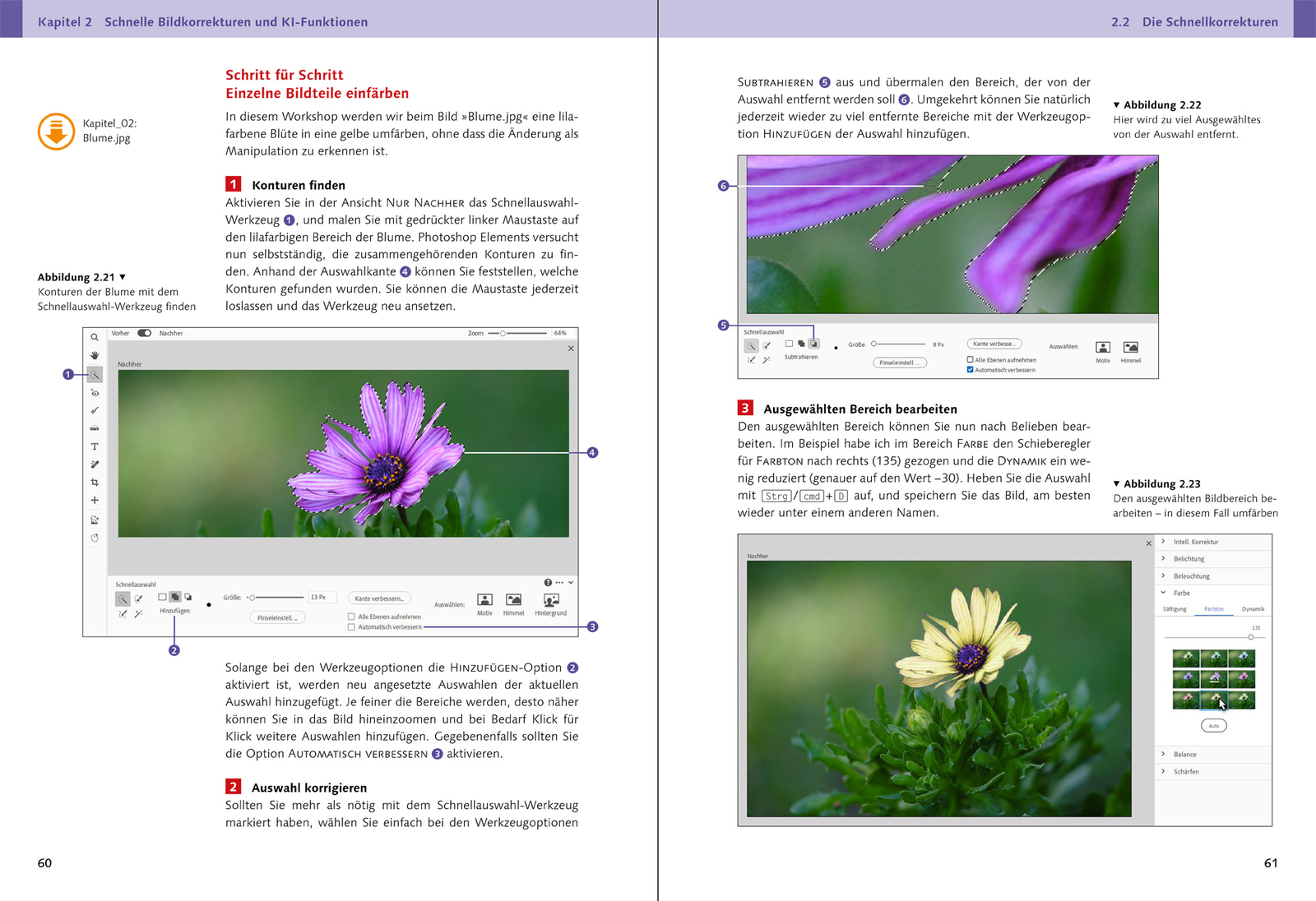Screen dimensions: 1316x901
Task: Click the Motiv select icon in the Hinzufügen options bar
Action: (x=485, y=600)
